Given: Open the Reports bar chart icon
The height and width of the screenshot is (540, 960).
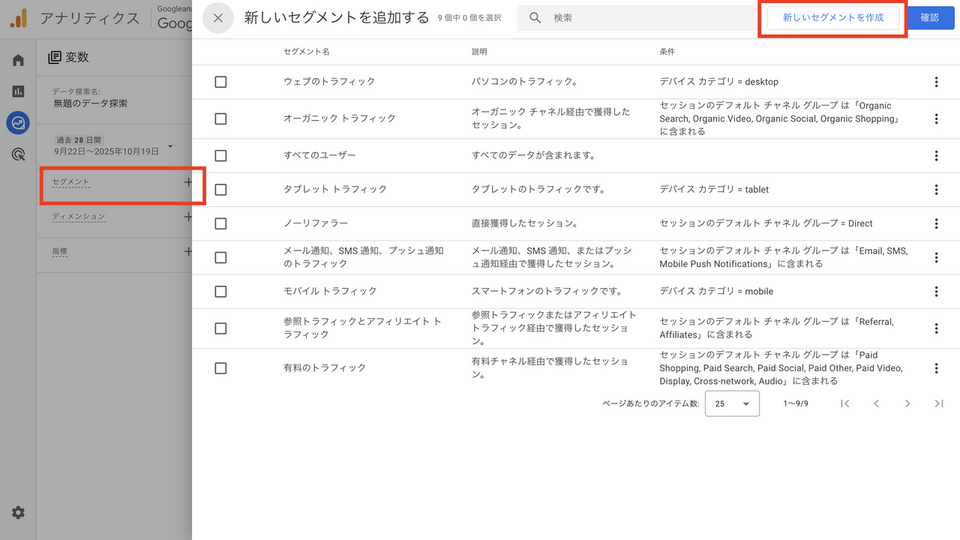Looking at the screenshot, I should tap(18, 91).
